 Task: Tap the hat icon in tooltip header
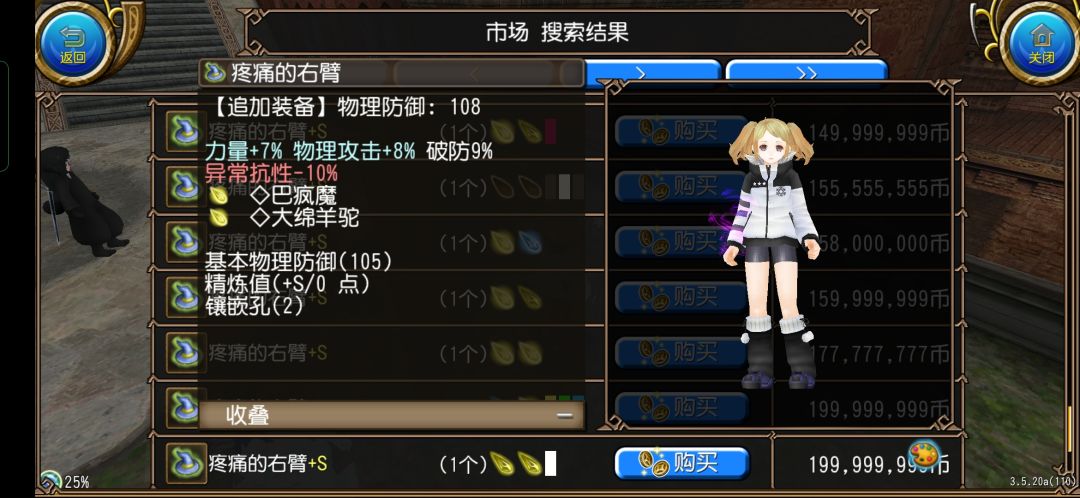point(215,72)
